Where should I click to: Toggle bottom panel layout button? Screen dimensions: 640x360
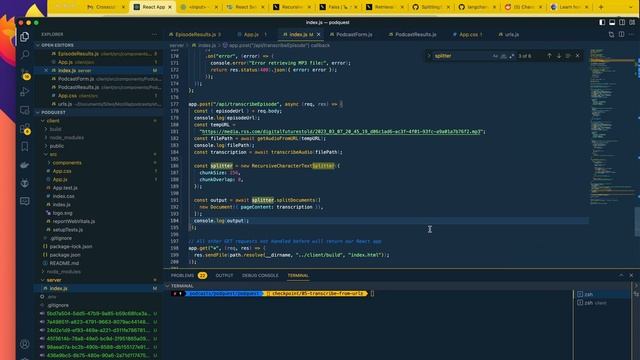pos(612,22)
